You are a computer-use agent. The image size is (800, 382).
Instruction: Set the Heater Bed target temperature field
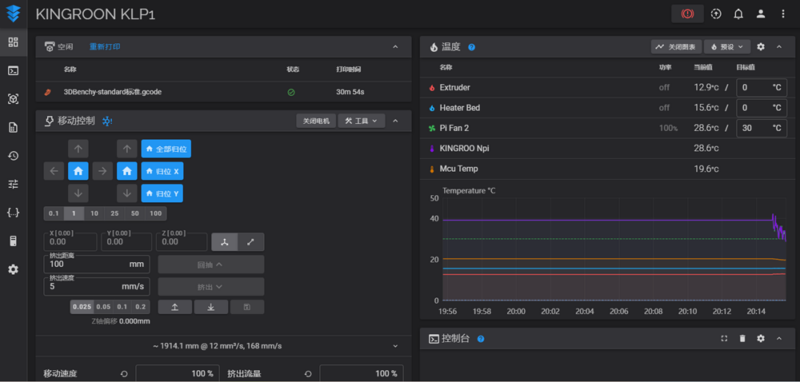click(762, 108)
